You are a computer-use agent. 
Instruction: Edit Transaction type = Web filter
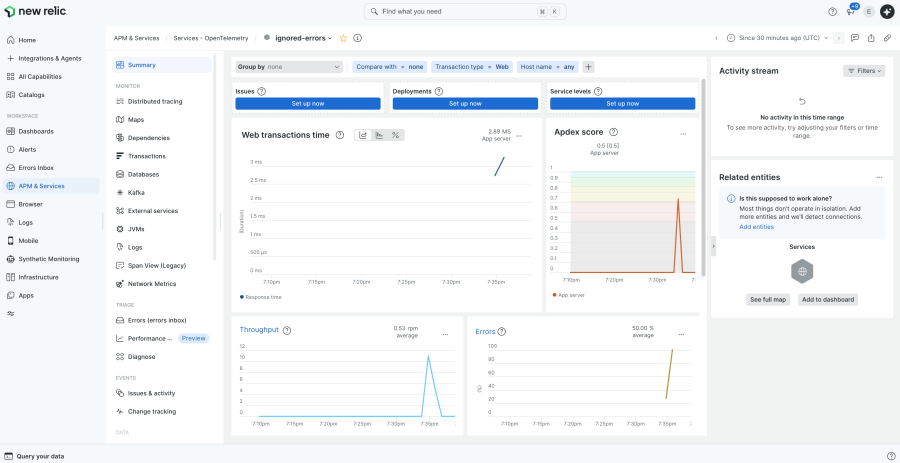tap(472, 67)
